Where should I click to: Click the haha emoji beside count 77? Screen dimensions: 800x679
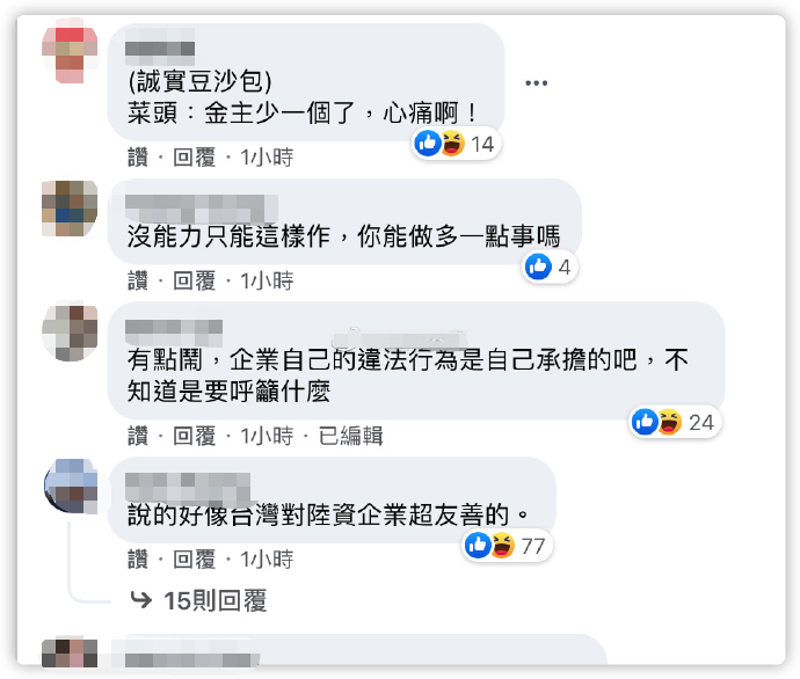tap(503, 545)
